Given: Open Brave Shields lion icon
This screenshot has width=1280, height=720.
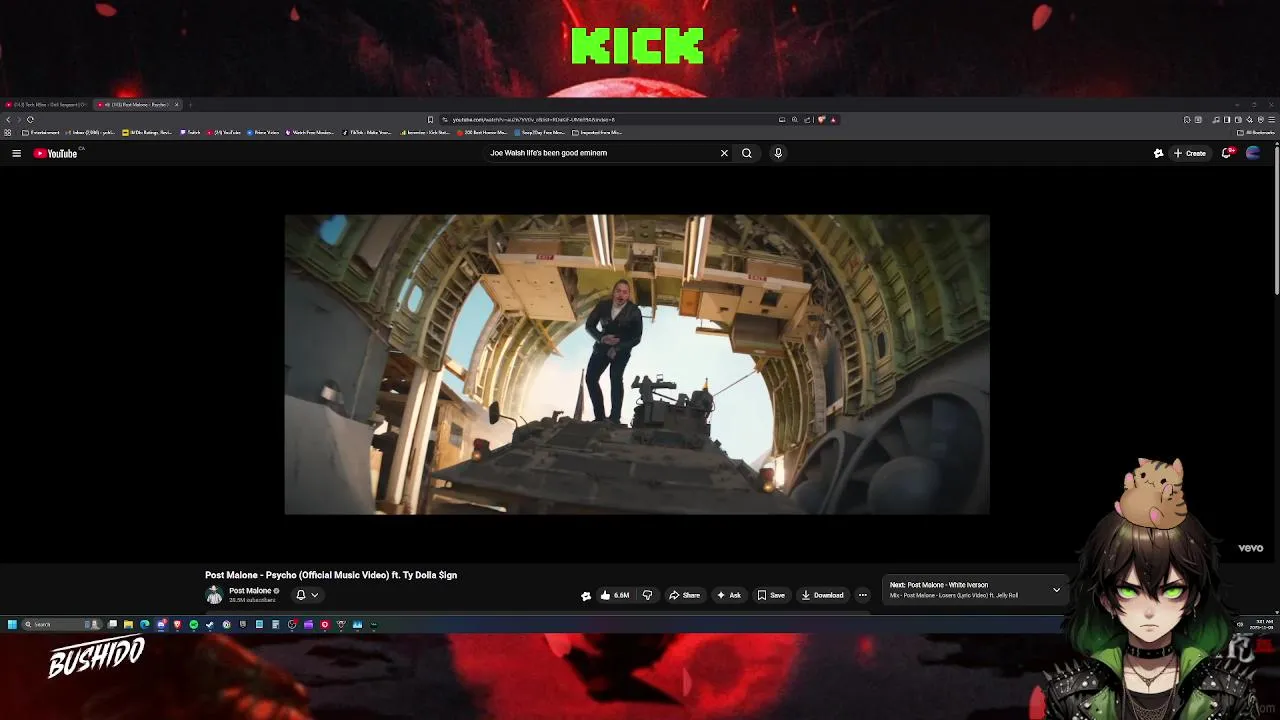Looking at the screenshot, I should [x=821, y=119].
